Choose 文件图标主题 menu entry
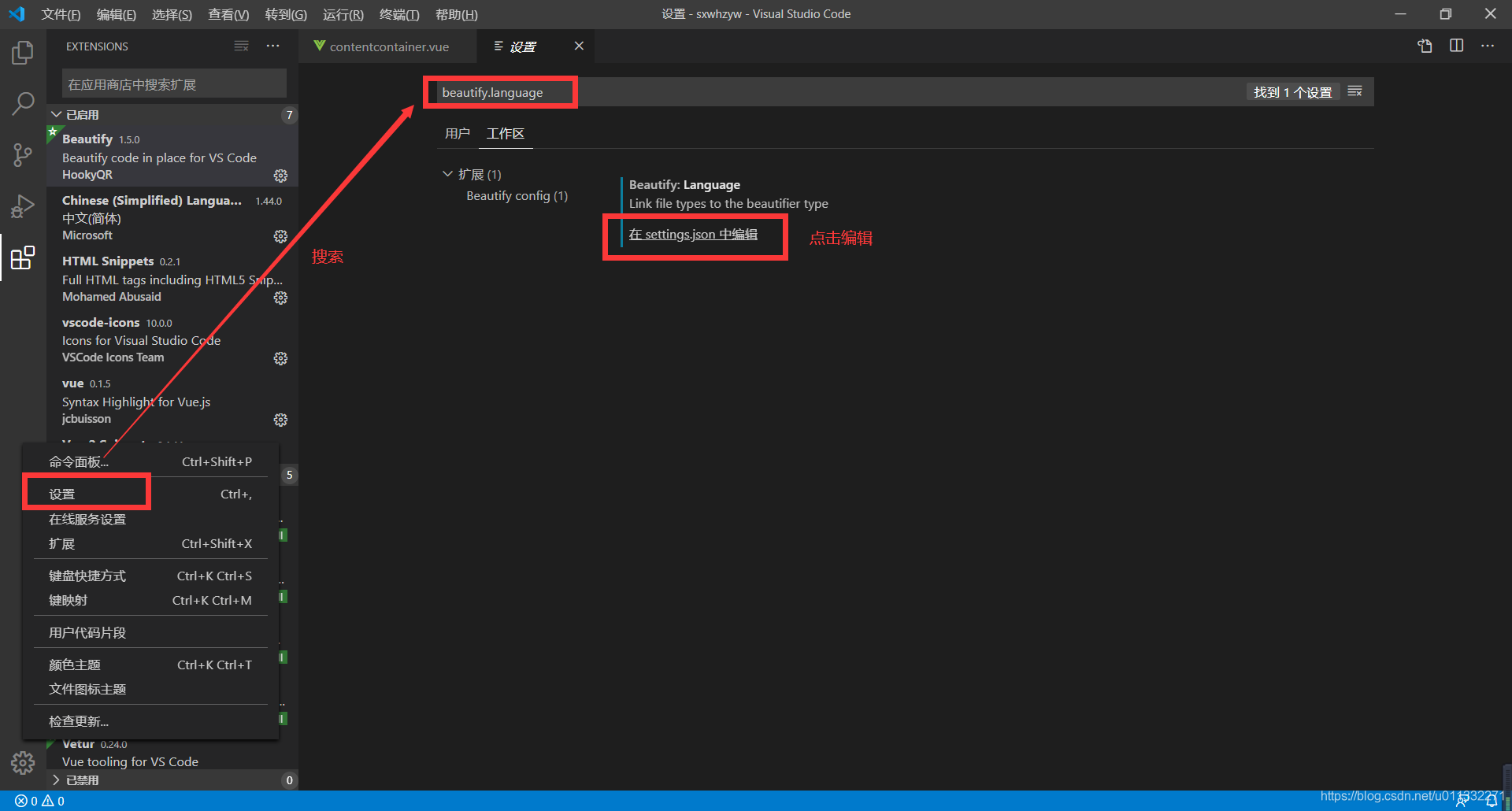Screen dimensions: 1512x811 (x=150, y=689)
